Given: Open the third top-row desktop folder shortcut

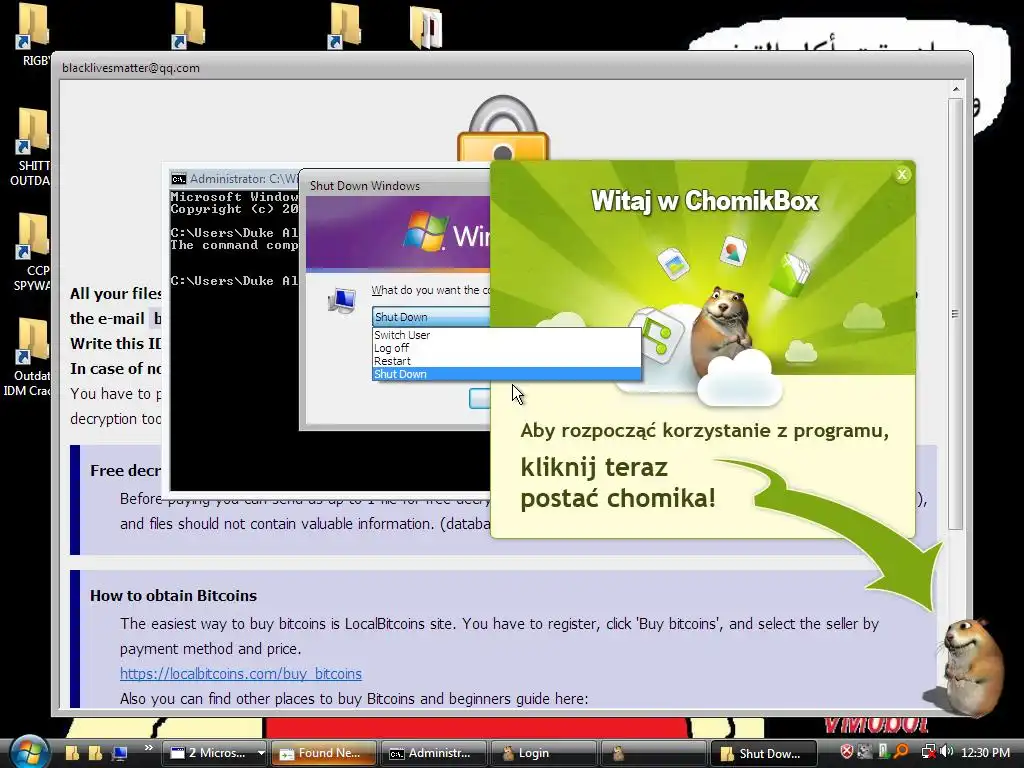Looking at the screenshot, I should coord(344,26).
